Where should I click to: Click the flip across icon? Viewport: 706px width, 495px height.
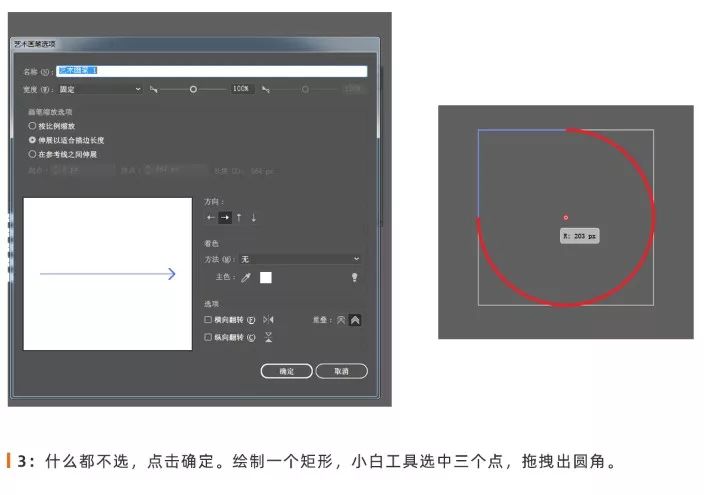coord(268,337)
